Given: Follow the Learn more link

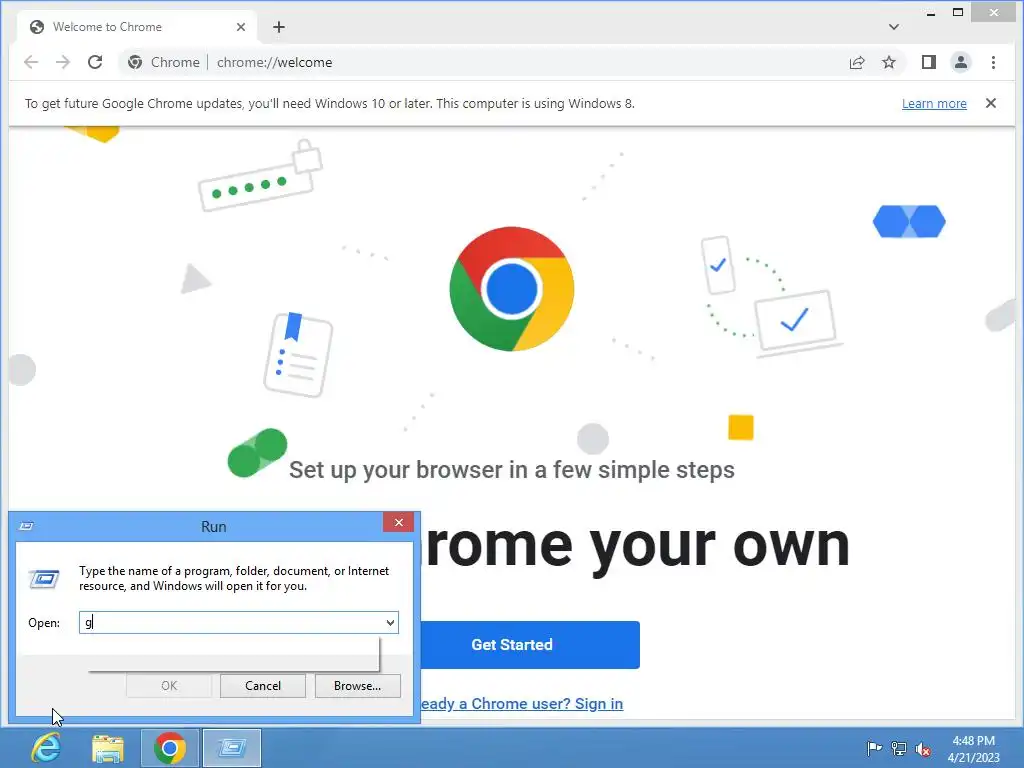Looking at the screenshot, I should pyautogui.click(x=934, y=103).
